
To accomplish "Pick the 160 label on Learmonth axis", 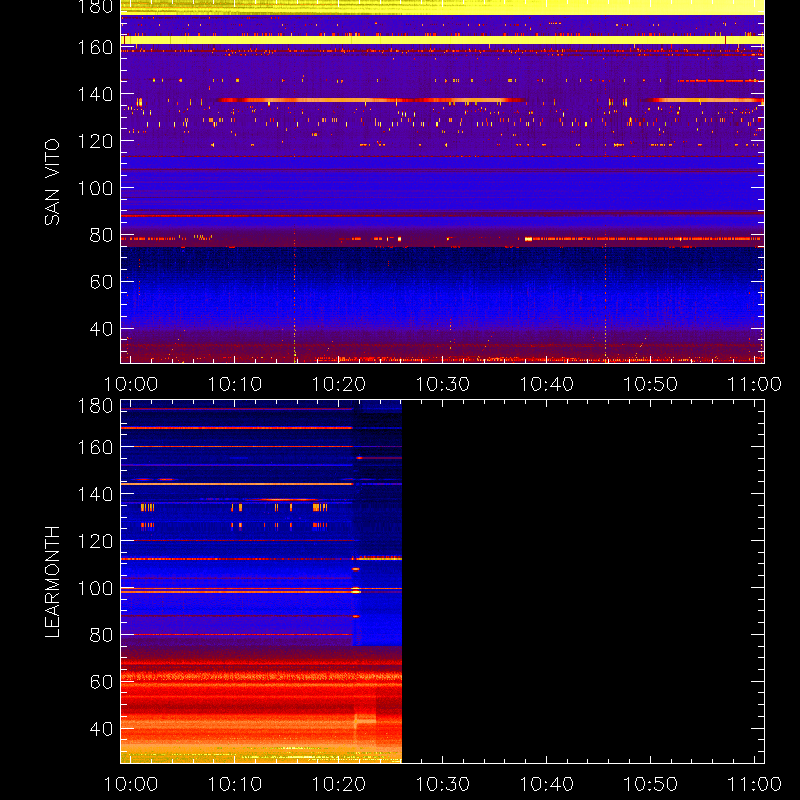I will 95,447.
